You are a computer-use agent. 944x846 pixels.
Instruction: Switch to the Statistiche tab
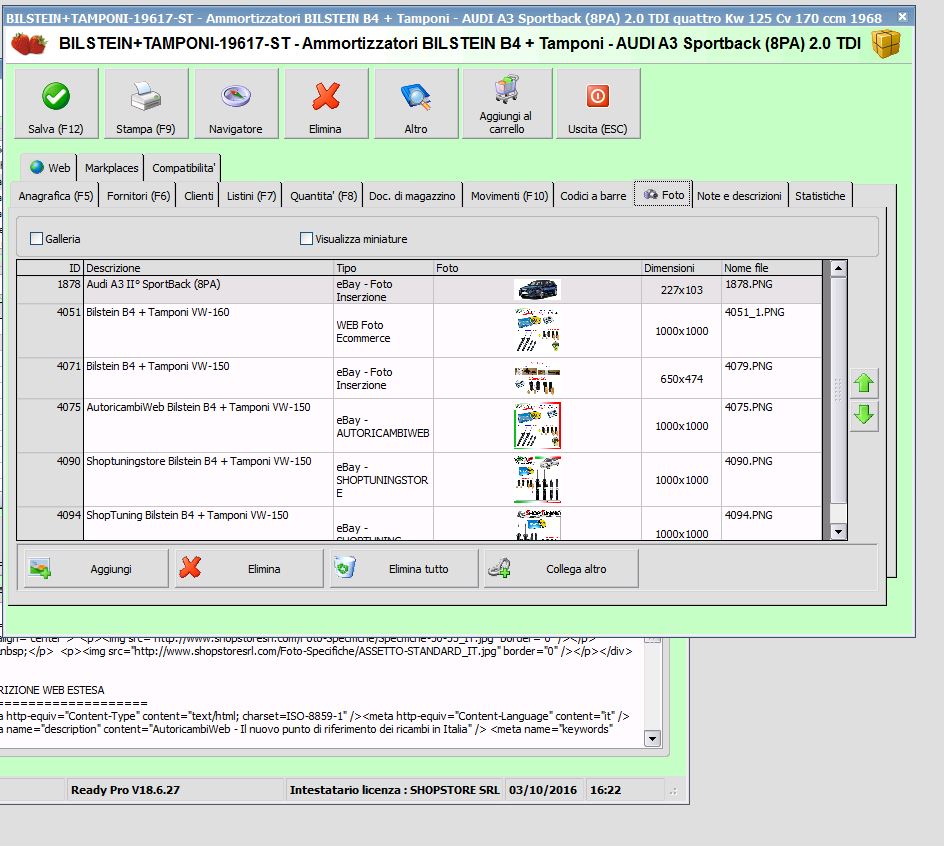click(820, 196)
